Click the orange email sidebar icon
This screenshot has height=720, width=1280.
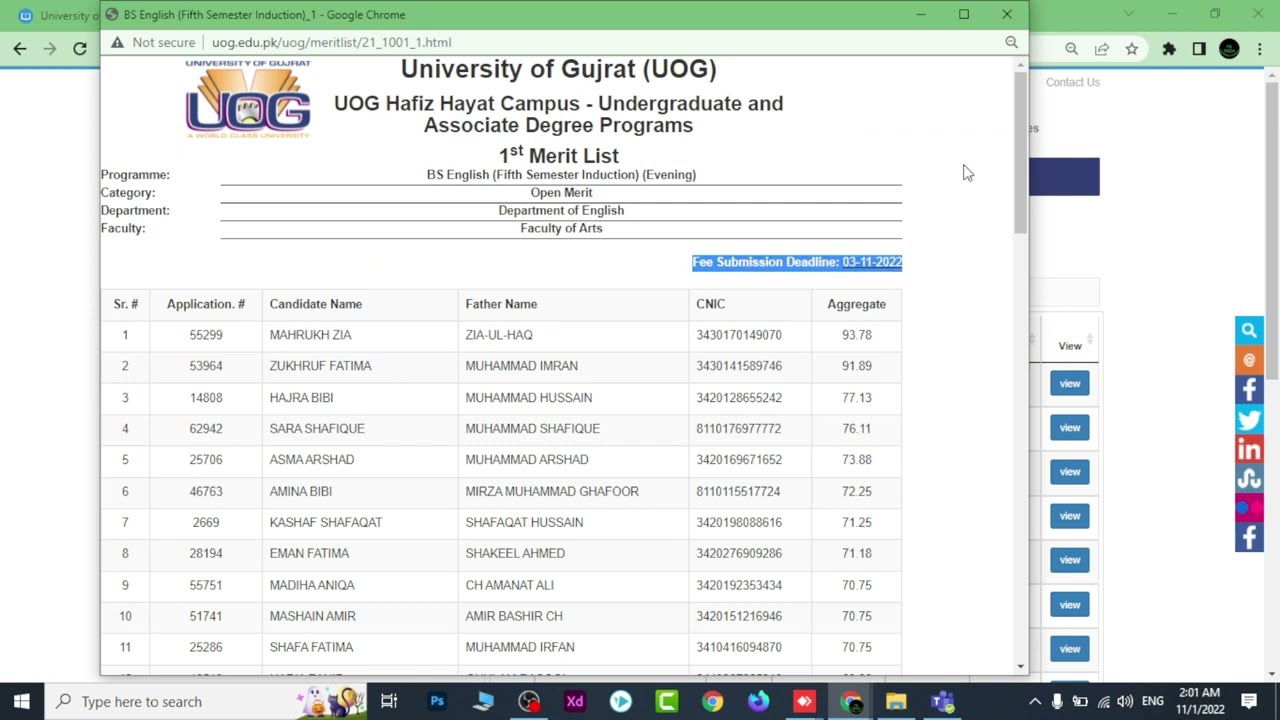tap(1249, 360)
